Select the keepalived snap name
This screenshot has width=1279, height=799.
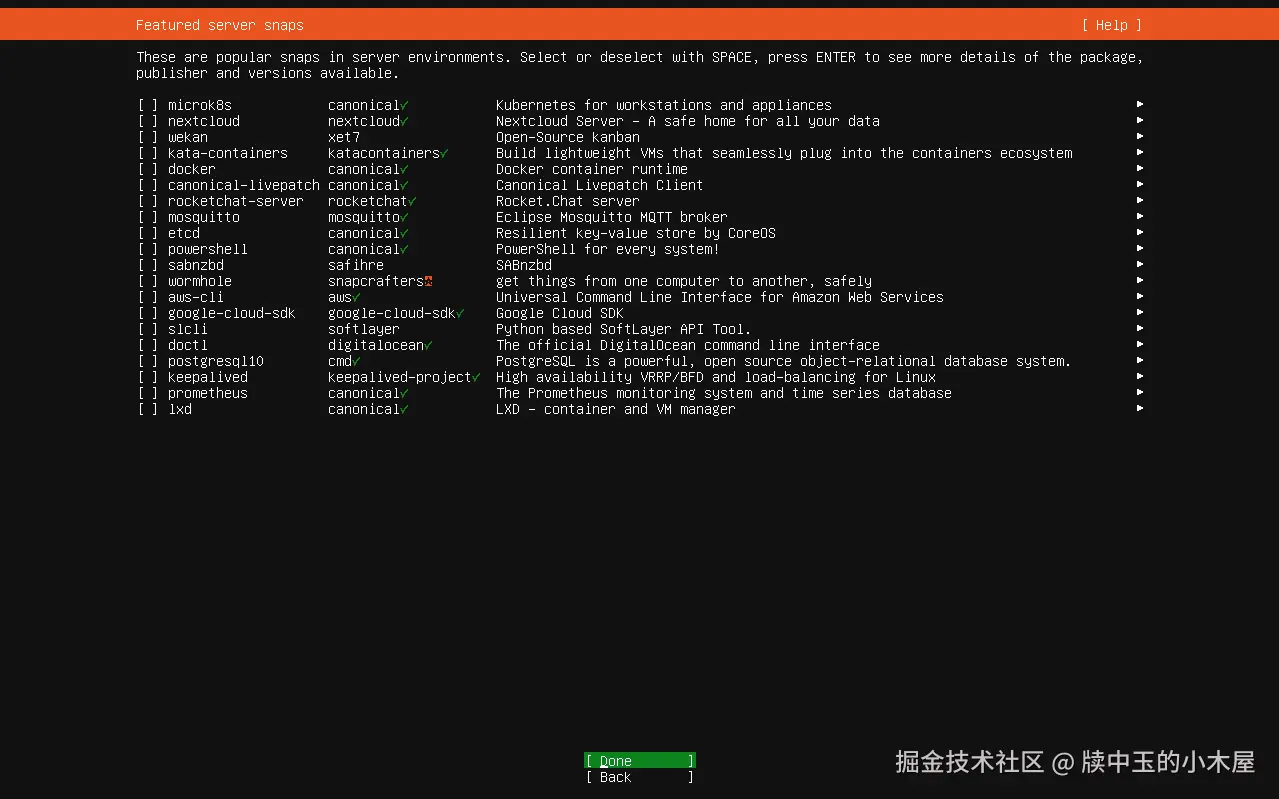click(208, 377)
